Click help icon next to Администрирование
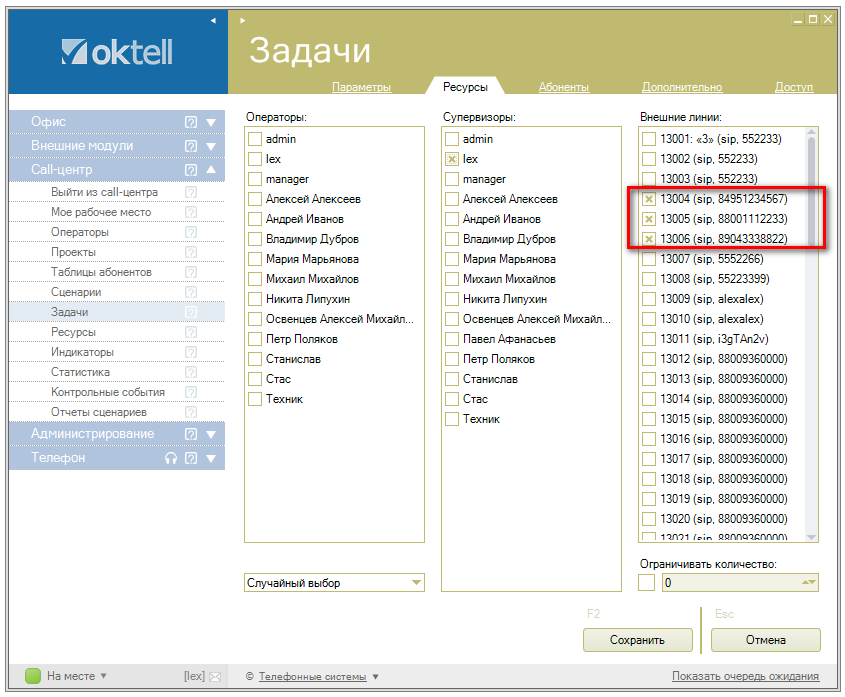 191,434
